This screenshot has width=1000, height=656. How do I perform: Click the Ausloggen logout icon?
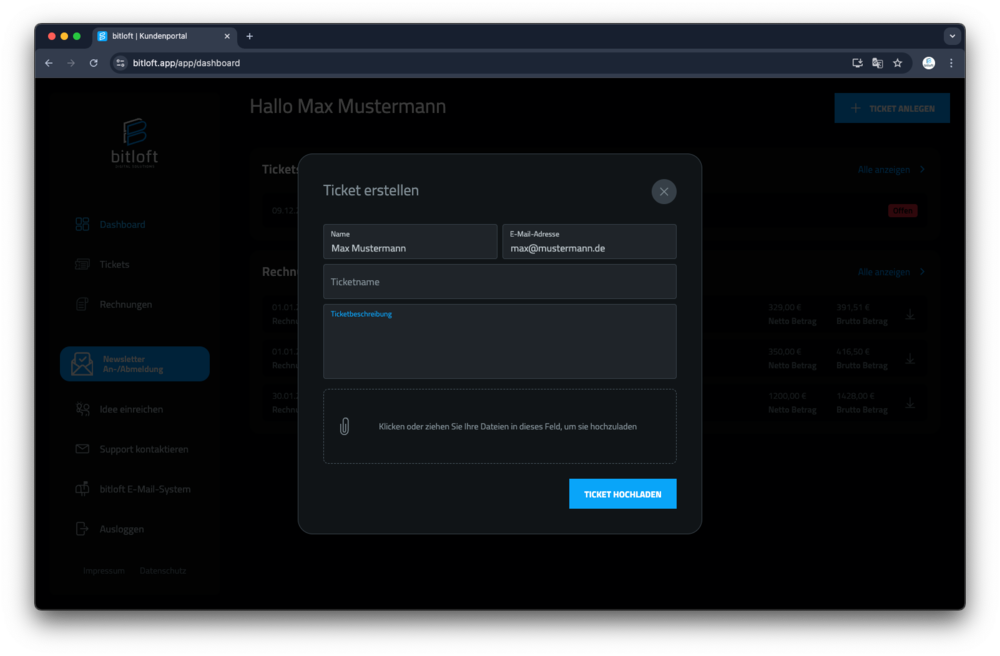(82, 529)
